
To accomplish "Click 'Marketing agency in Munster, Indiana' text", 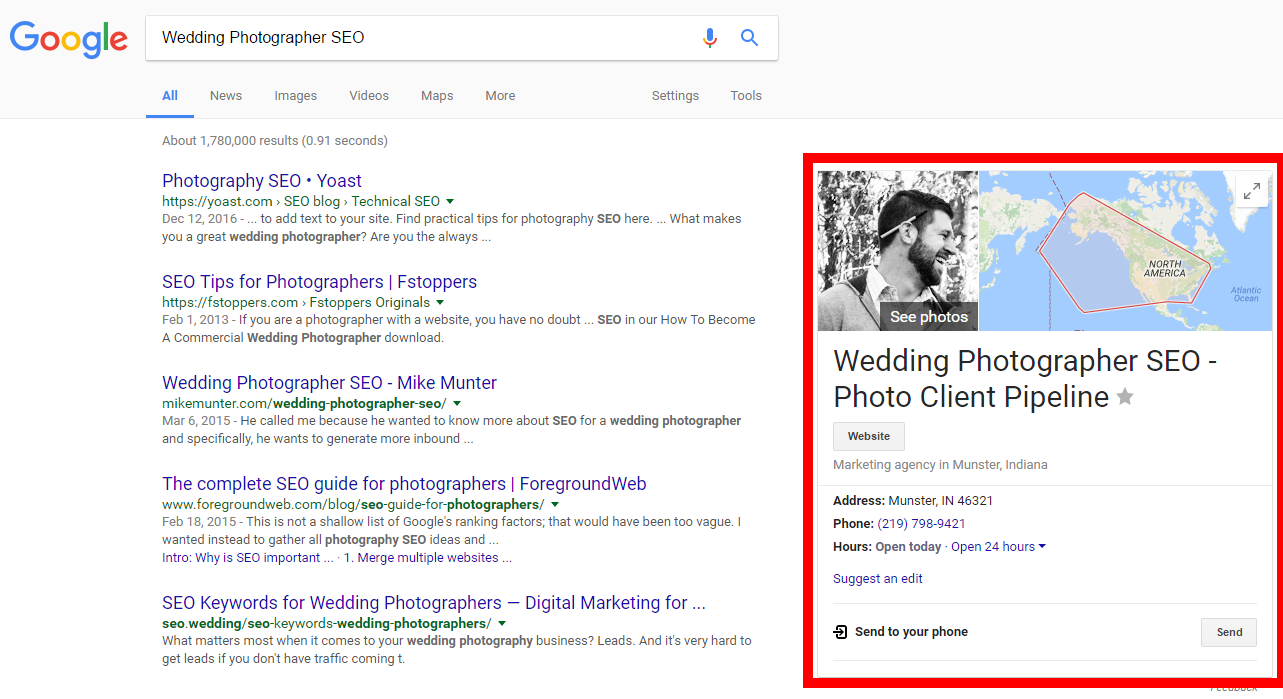I will coord(941,465).
